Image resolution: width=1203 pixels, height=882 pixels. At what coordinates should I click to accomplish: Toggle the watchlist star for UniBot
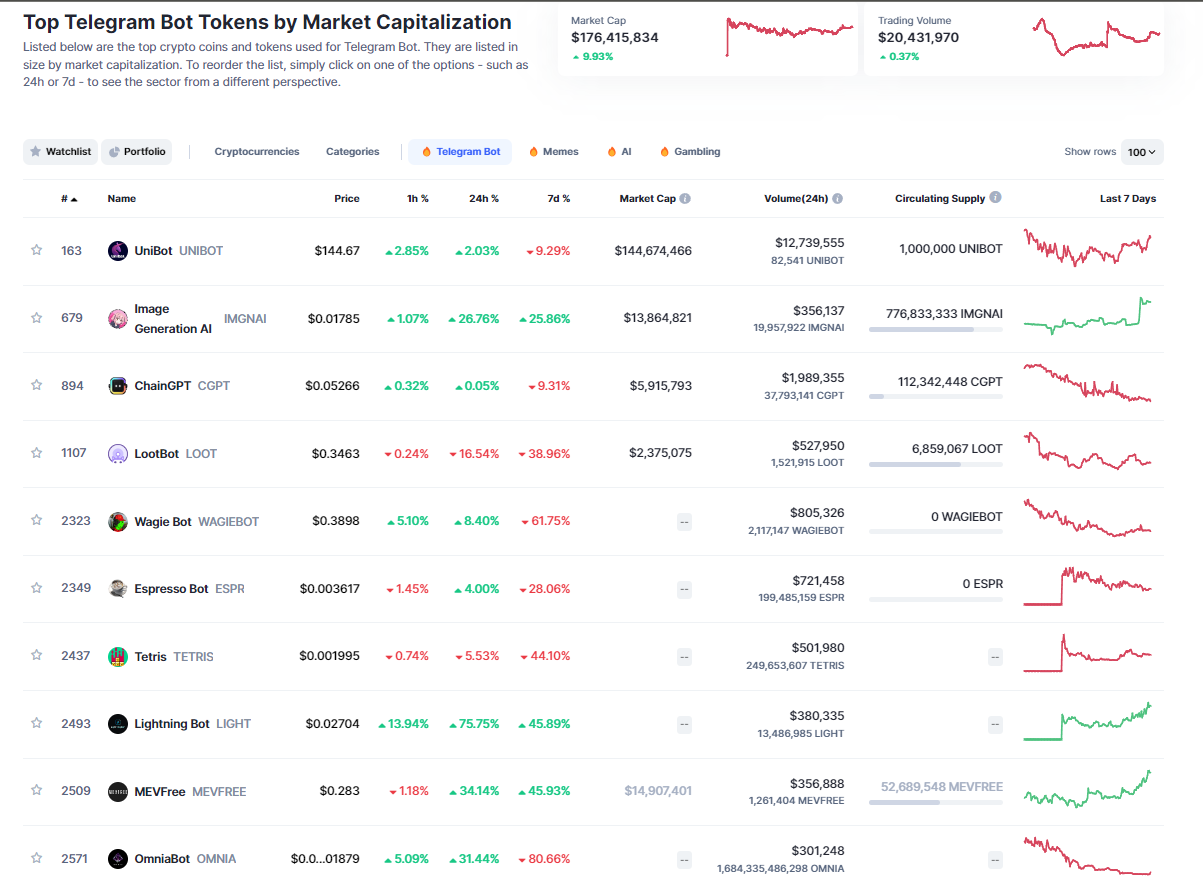pyautogui.click(x=37, y=250)
